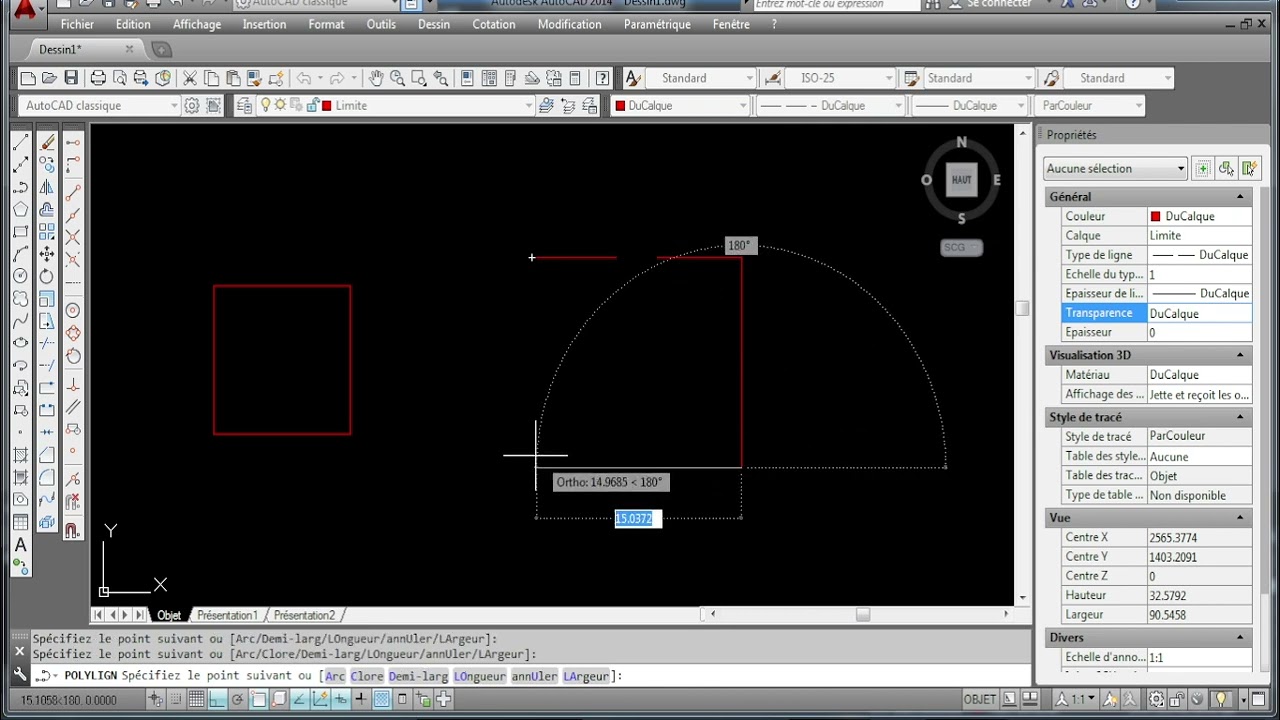Open the Layer Properties Manager icon

244,105
